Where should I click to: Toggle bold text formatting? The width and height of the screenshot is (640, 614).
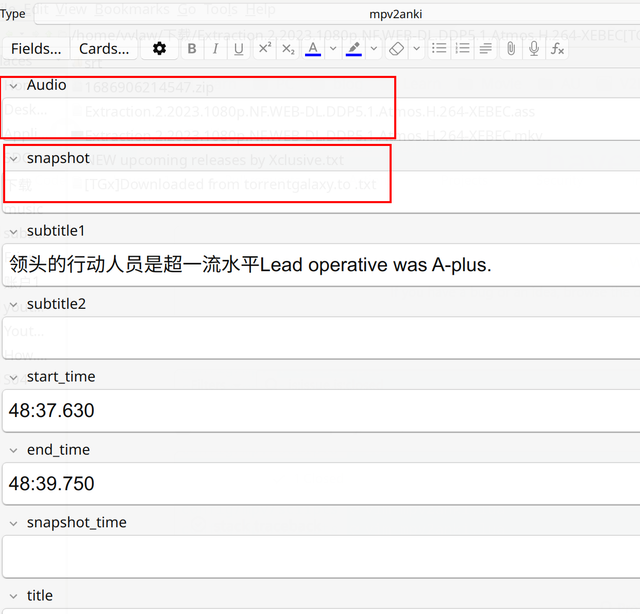(x=192, y=49)
